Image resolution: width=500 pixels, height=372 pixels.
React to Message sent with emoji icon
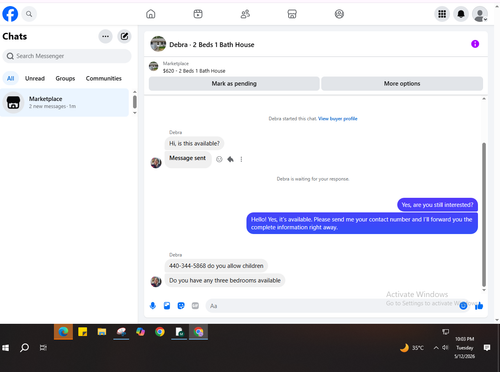219,159
